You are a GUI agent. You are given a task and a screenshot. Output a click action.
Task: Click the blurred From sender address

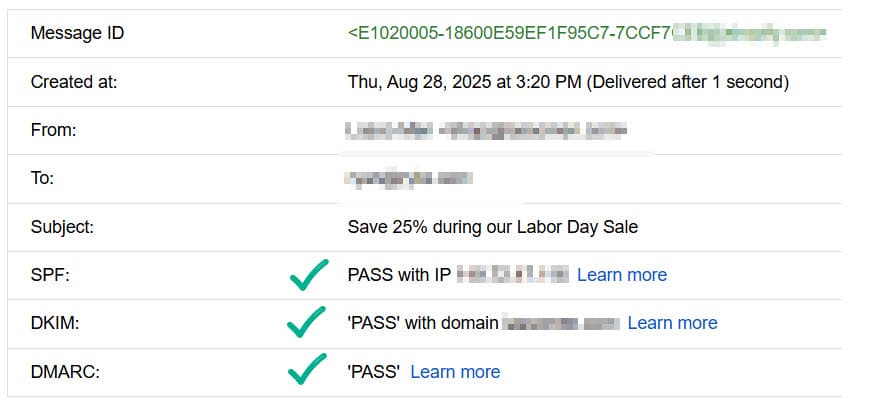click(x=485, y=131)
